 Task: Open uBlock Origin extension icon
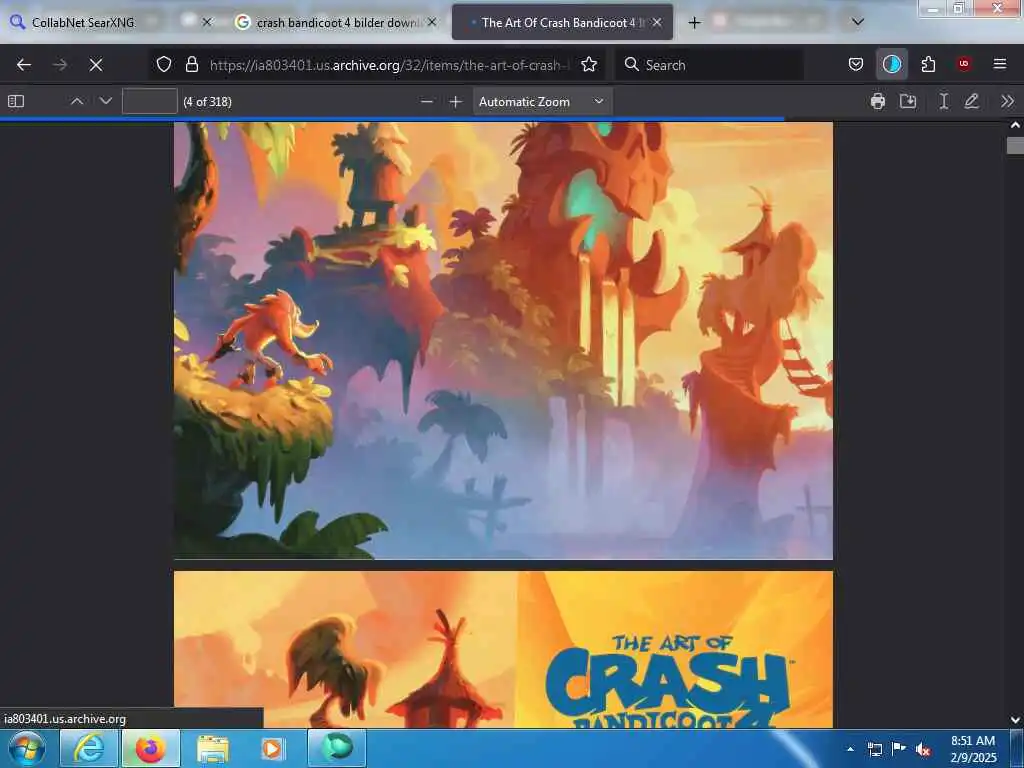coord(964,64)
